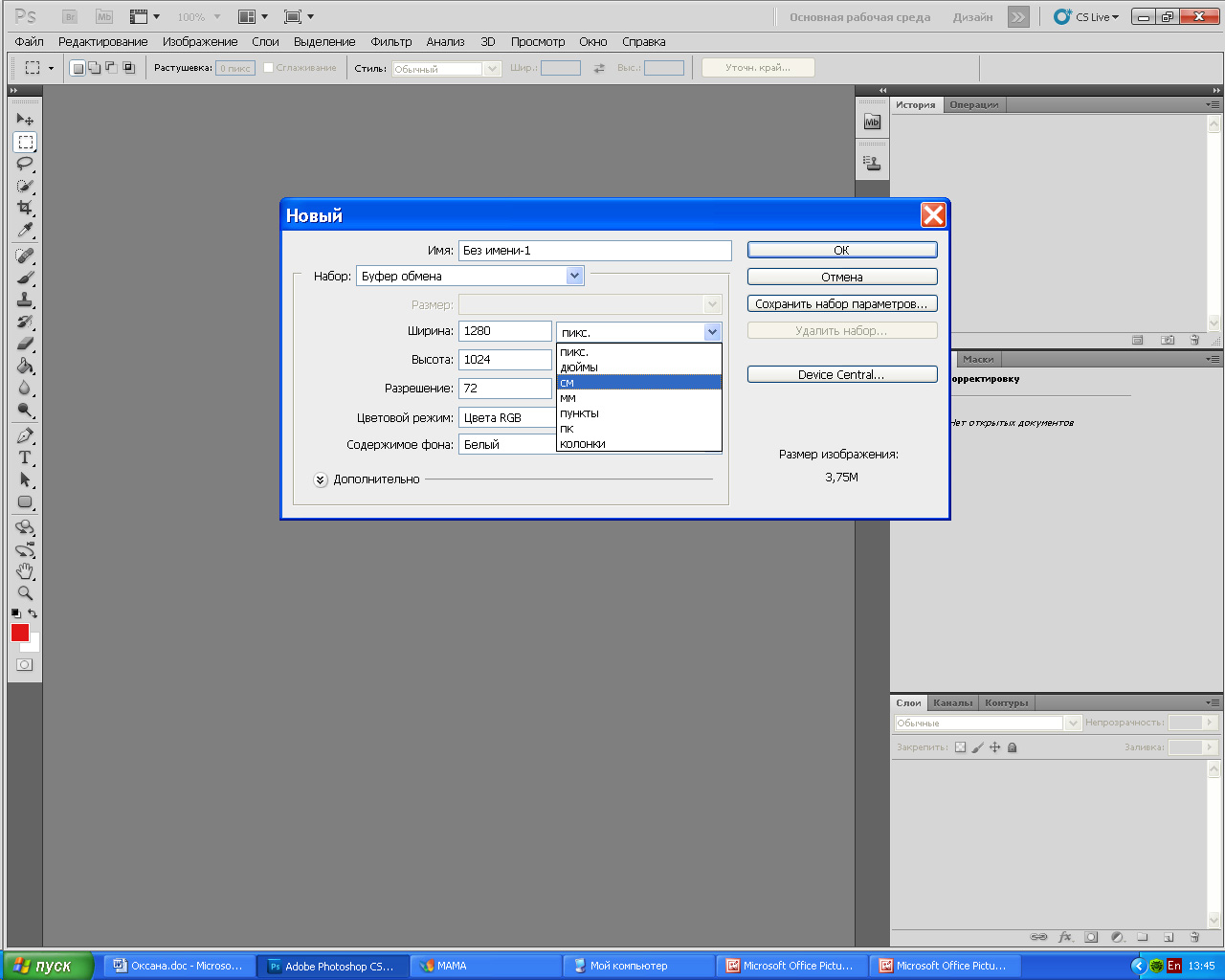This screenshot has width=1225, height=980.
Task: Toggle lock all in Layers panel
Action: pos(1013,747)
